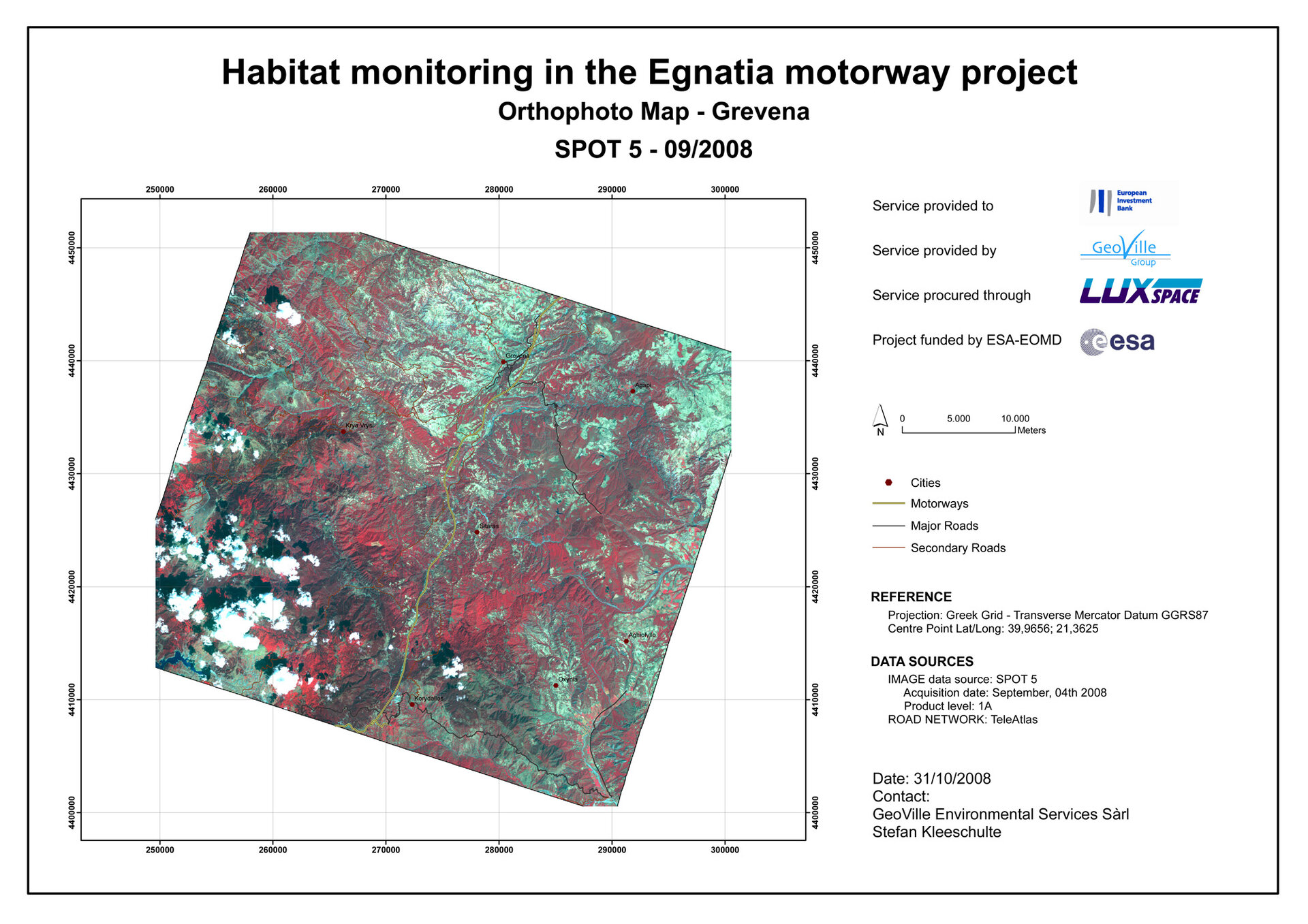The image size is (1308, 924).
Task: Click the '300000' label on bottom axis
Action: [x=725, y=850]
